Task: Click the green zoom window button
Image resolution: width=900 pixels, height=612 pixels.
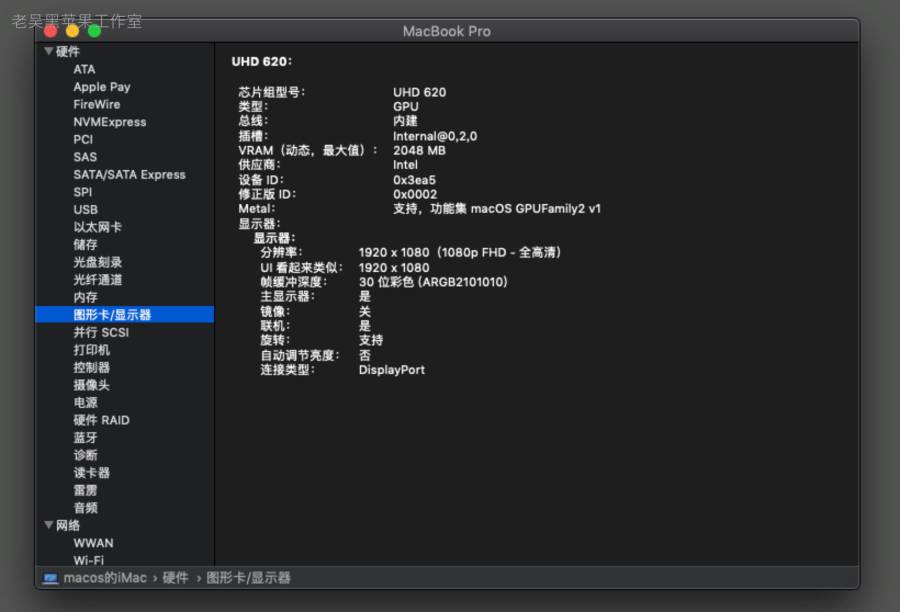Action: point(95,31)
